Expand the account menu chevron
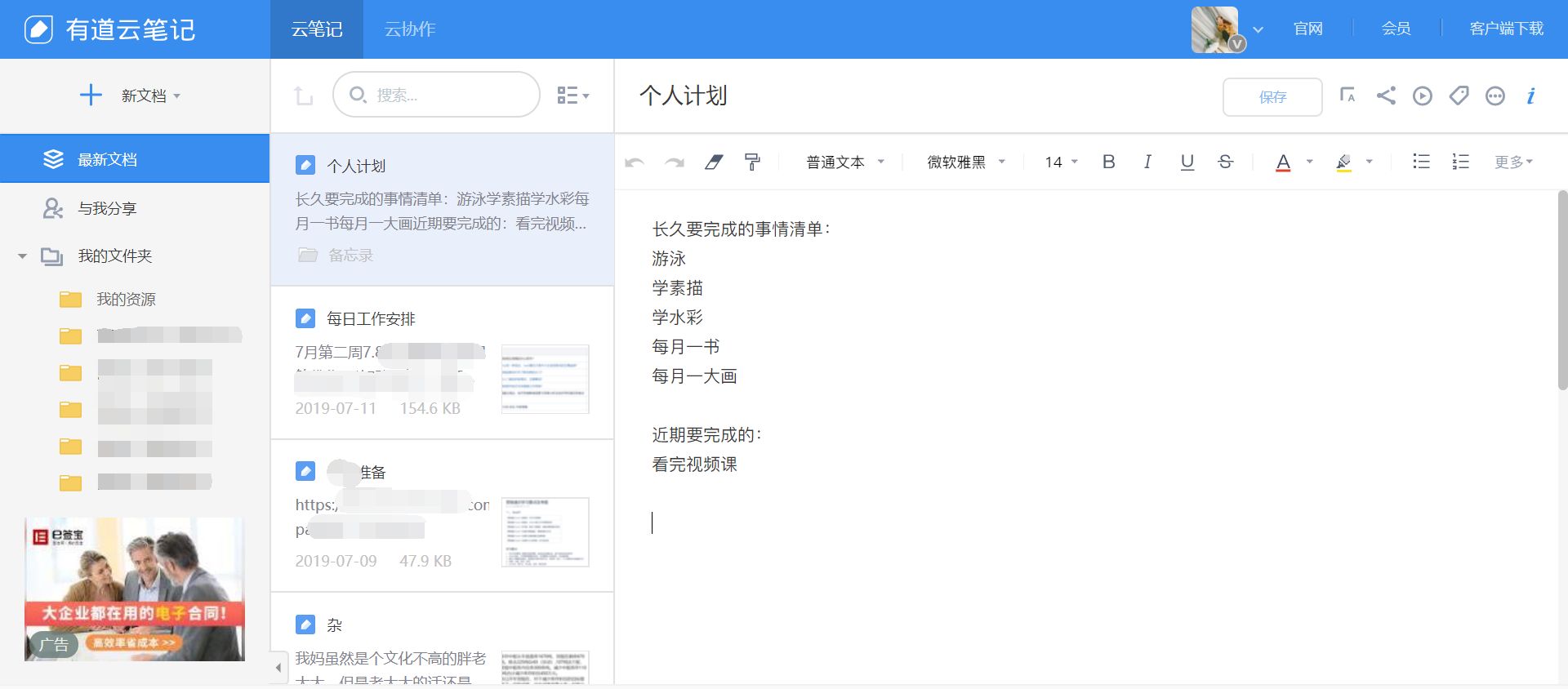This screenshot has height=689, width=1568. pos(1258,30)
